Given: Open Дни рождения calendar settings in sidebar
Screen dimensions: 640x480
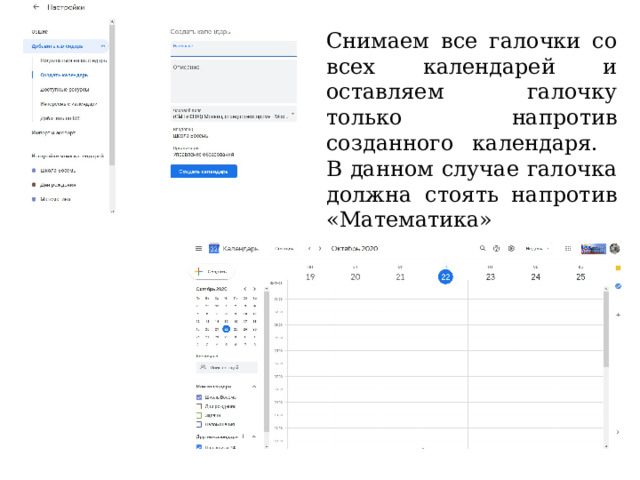Looking at the screenshot, I should [58, 184].
